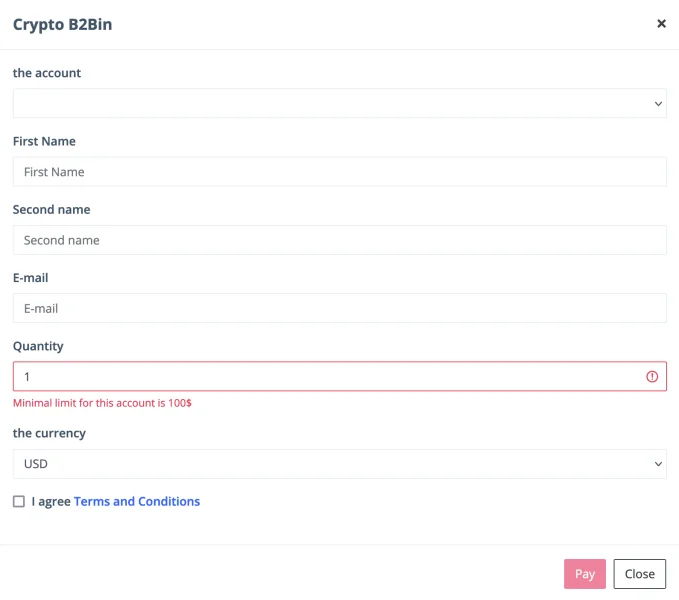The width and height of the screenshot is (679, 600).
Task: Focus the First Name input field
Action: 339,172
